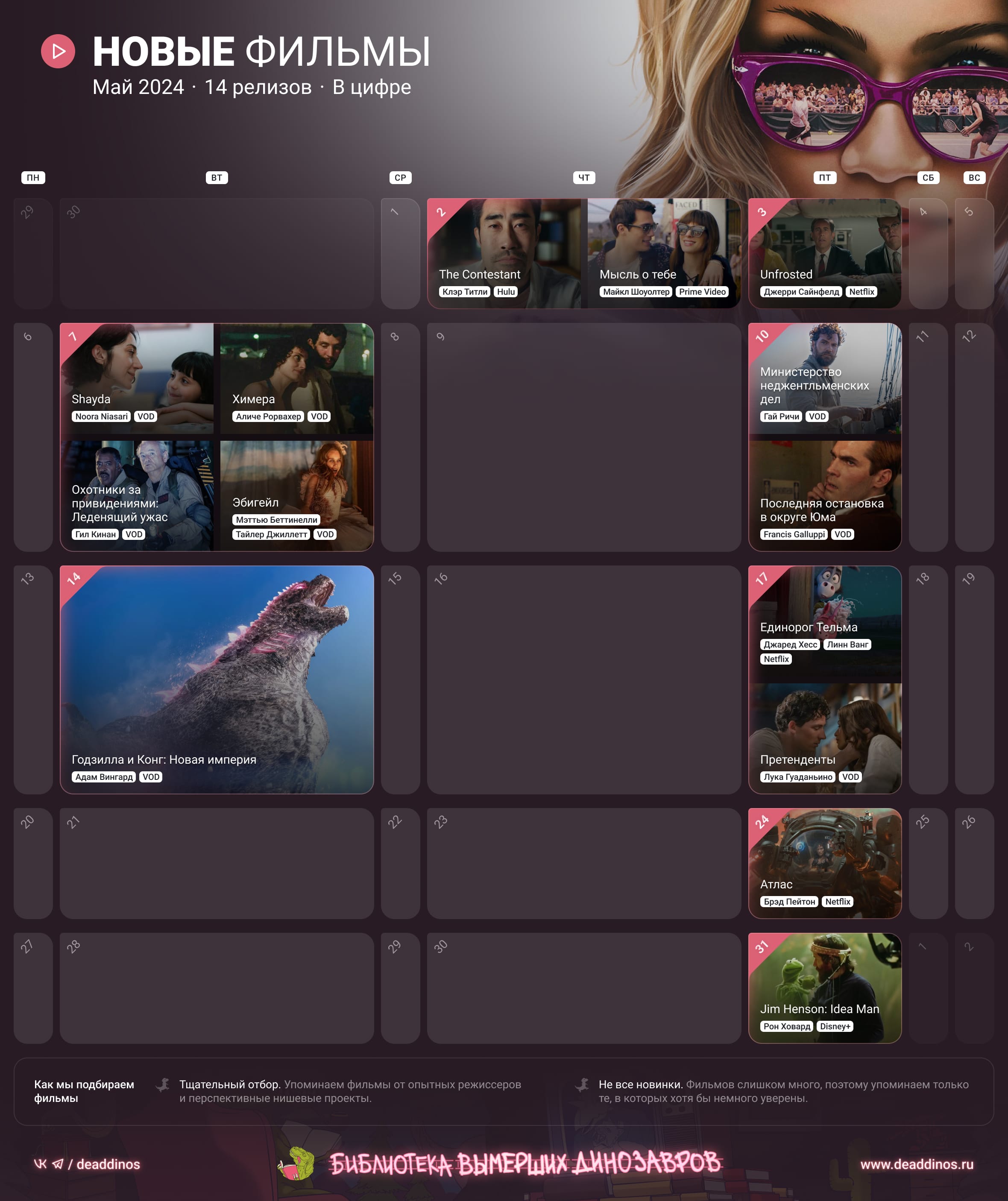The height and width of the screenshot is (1201, 1008).
Task: Click the Майкл Шоуолтер director tag
Action: click(636, 292)
